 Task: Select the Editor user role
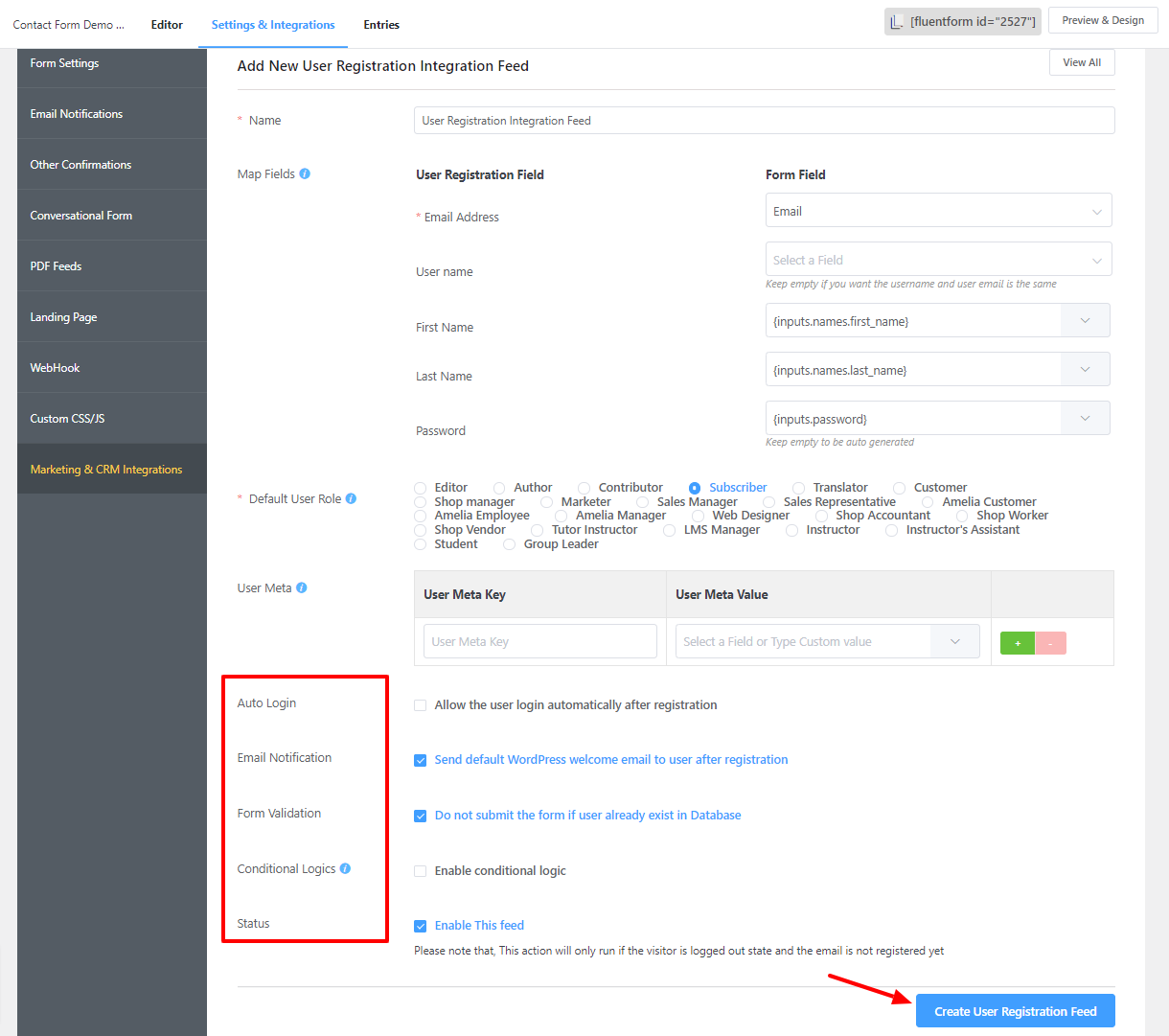[420, 488]
